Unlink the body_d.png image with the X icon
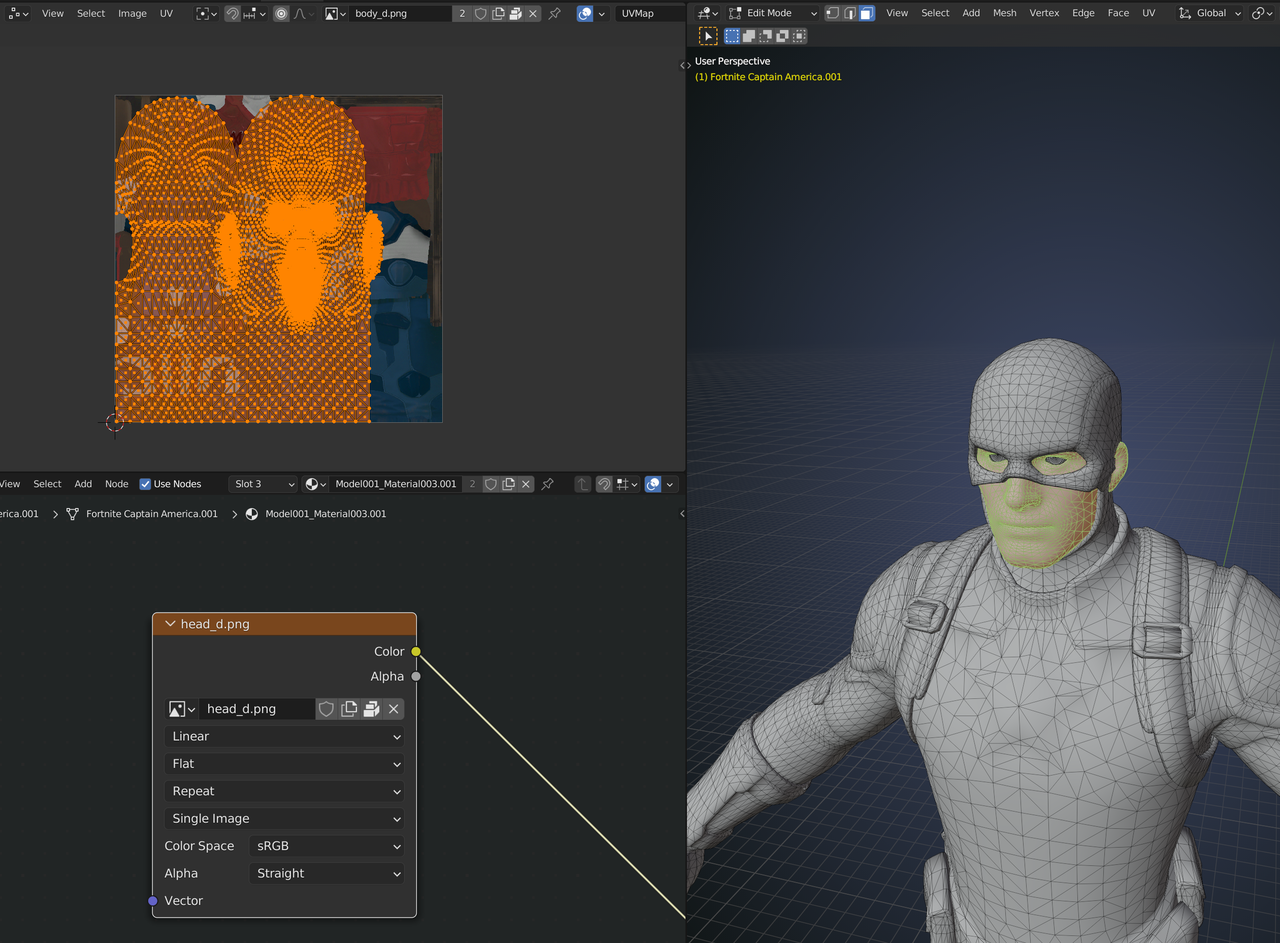Viewport: 1280px width, 943px height. 532,13
